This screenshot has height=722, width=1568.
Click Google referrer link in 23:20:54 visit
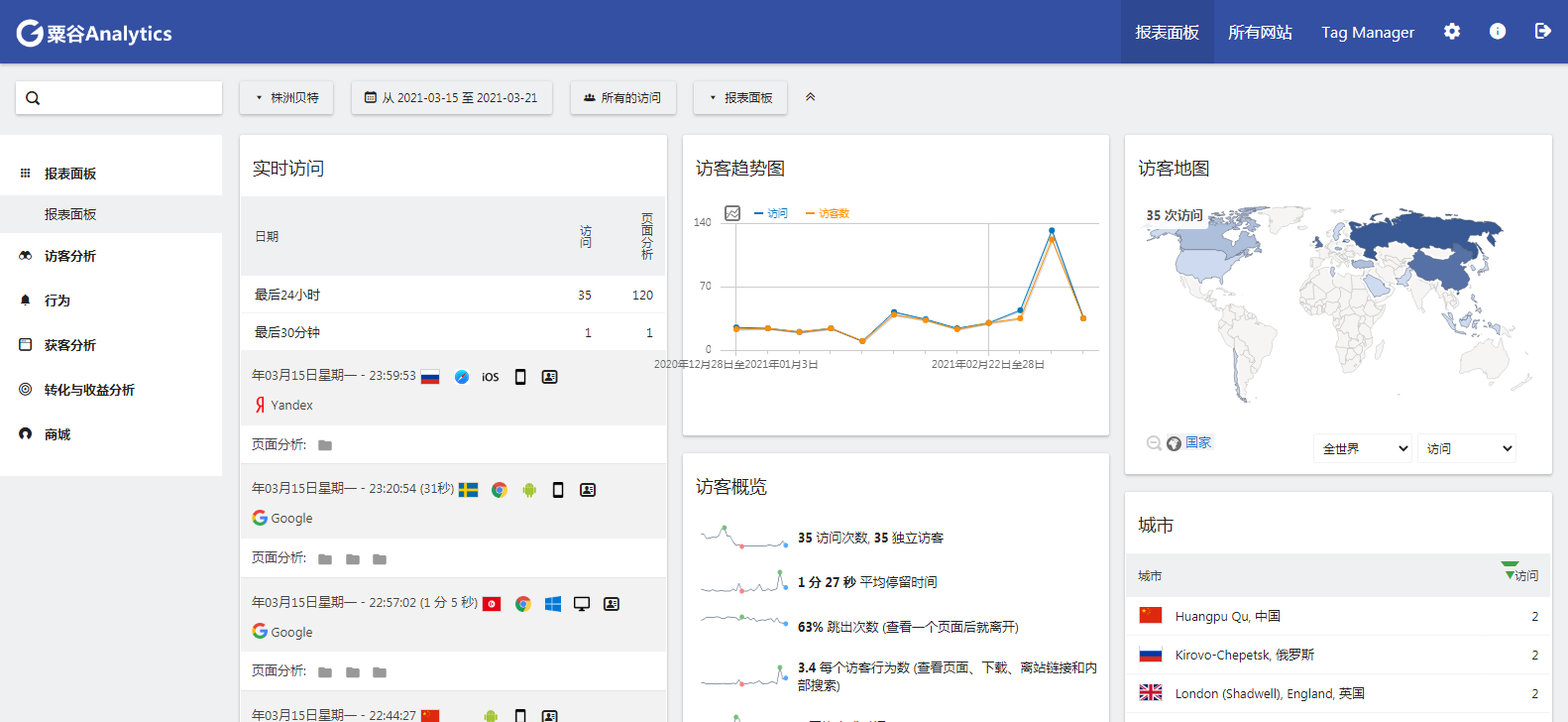coord(291,518)
